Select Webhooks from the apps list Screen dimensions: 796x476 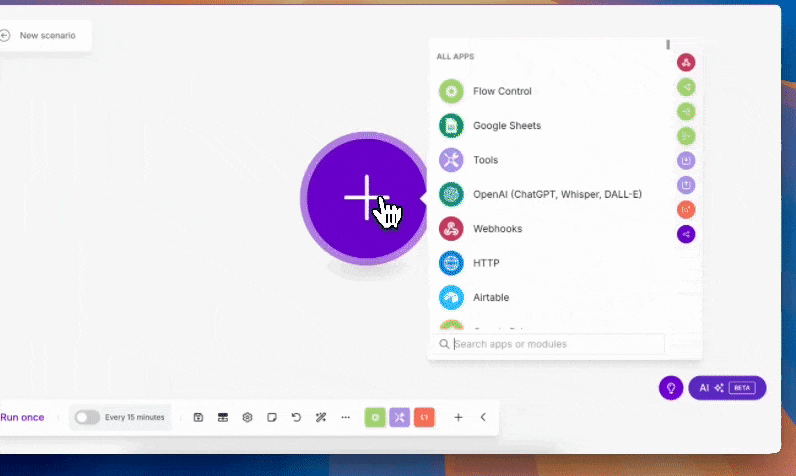(497, 229)
